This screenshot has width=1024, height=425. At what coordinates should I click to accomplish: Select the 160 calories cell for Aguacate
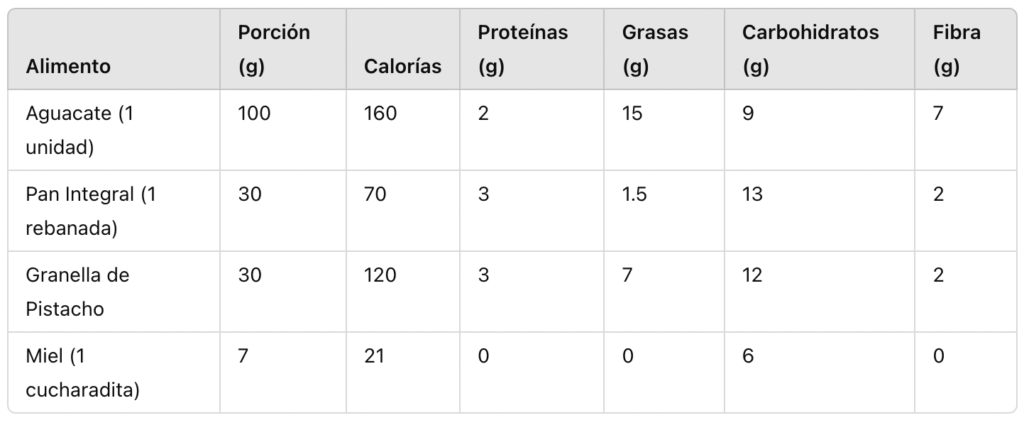pyautogui.click(x=380, y=114)
